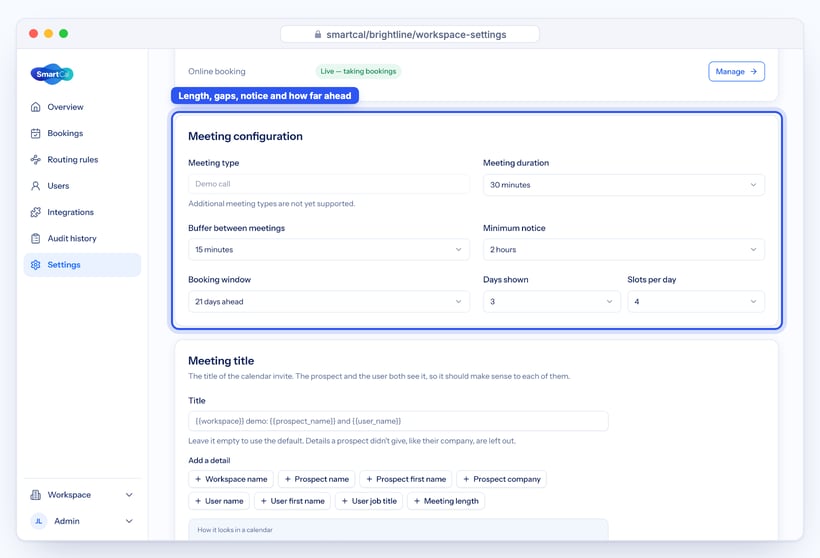Click the Settings gear icon
Viewport: 820px width, 558px height.
(x=36, y=265)
